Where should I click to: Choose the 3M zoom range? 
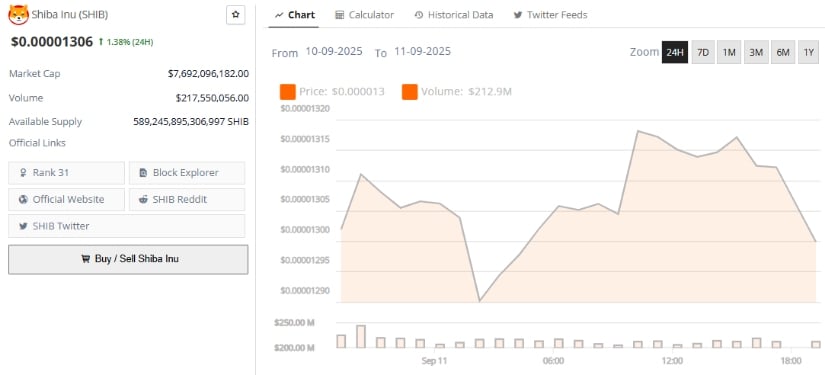pyautogui.click(x=756, y=52)
